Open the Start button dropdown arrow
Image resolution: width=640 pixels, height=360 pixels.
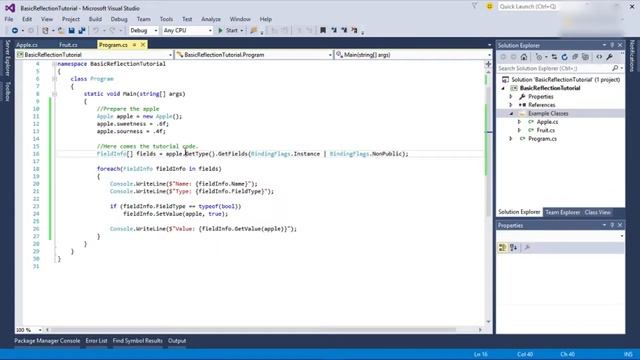242,31
